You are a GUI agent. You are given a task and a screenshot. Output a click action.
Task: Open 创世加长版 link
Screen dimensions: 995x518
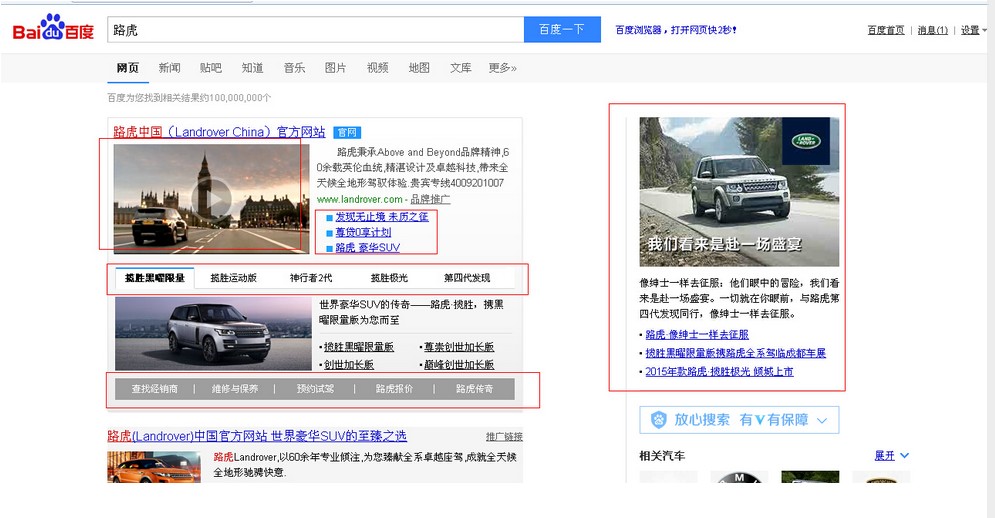[348, 365]
